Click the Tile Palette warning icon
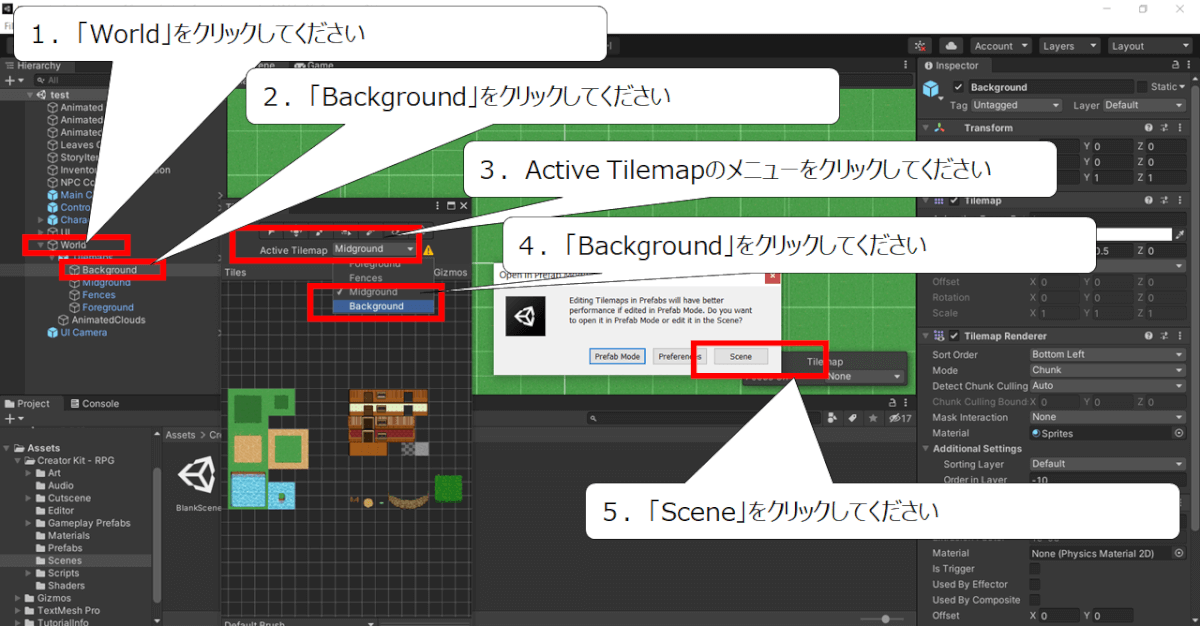 click(428, 250)
